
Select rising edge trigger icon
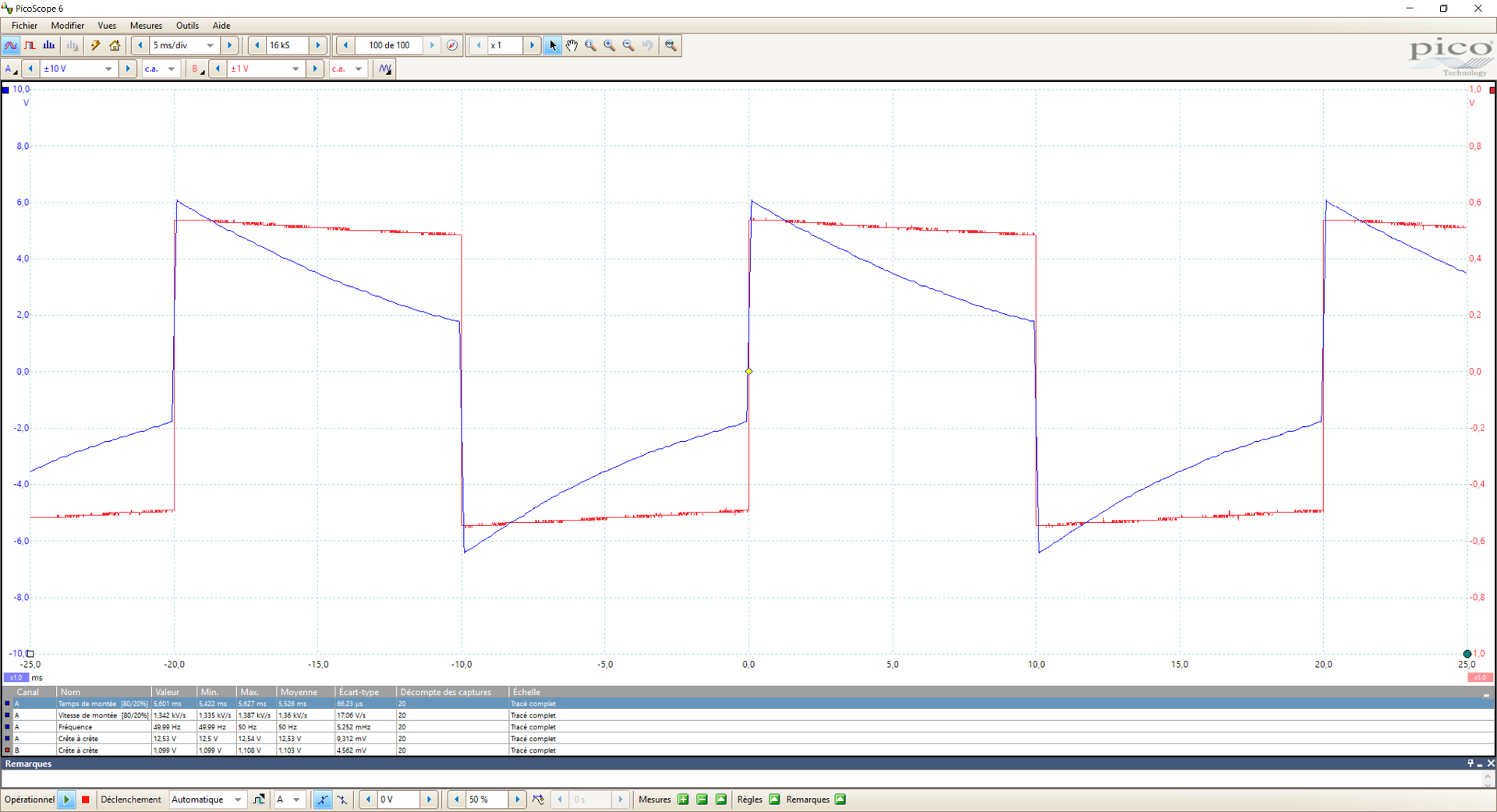pos(322,800)
